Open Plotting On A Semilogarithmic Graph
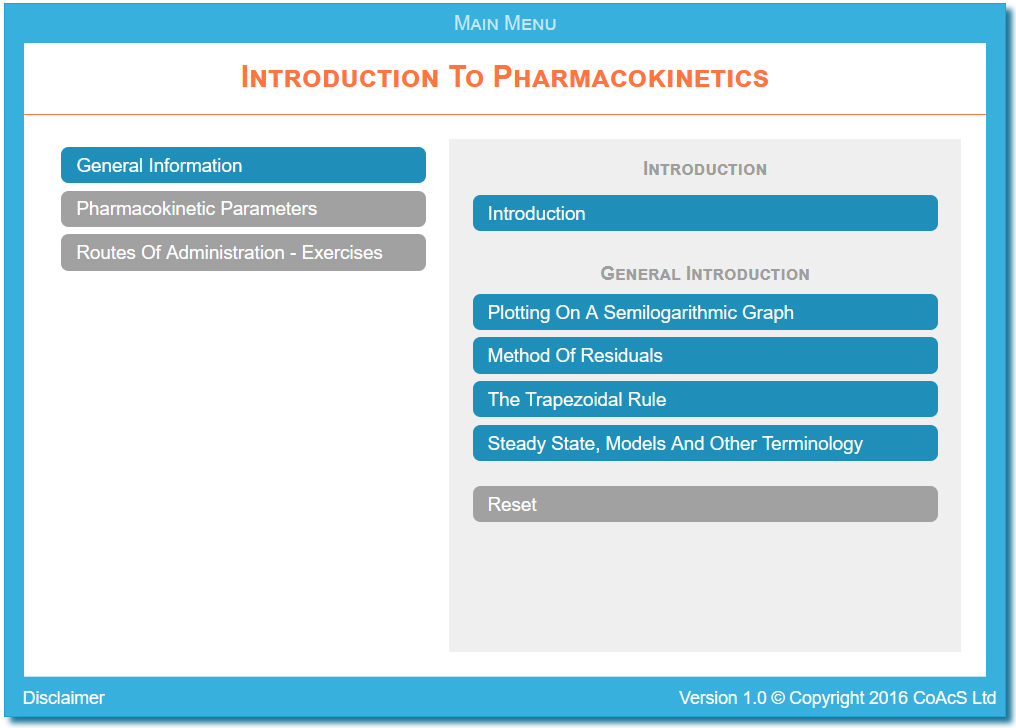Screen dimensions: 1016x728 [705, 312]
